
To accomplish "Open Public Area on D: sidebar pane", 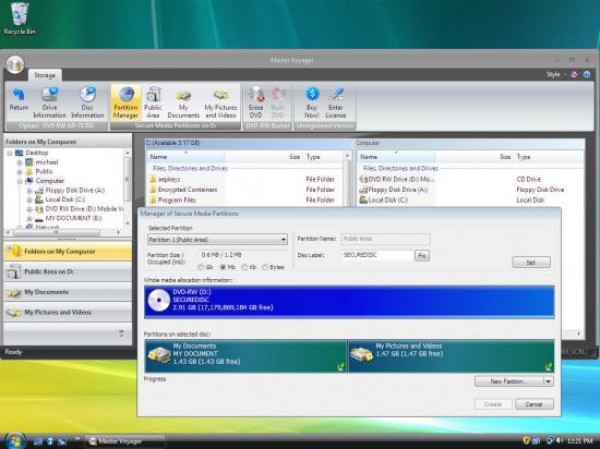I will 65,271.
